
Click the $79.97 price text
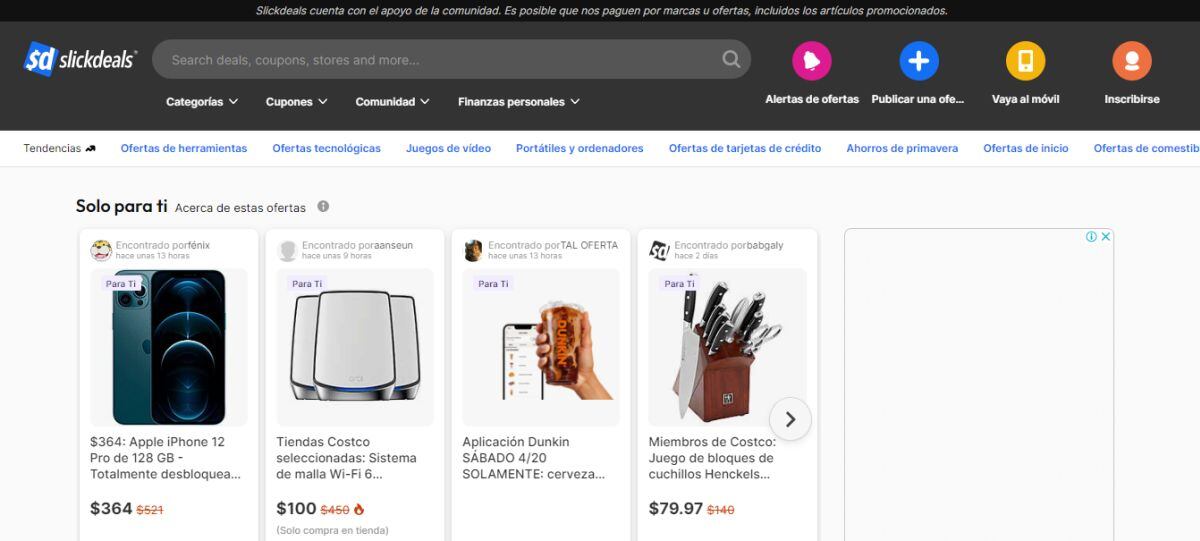click(x=676, y=509)
